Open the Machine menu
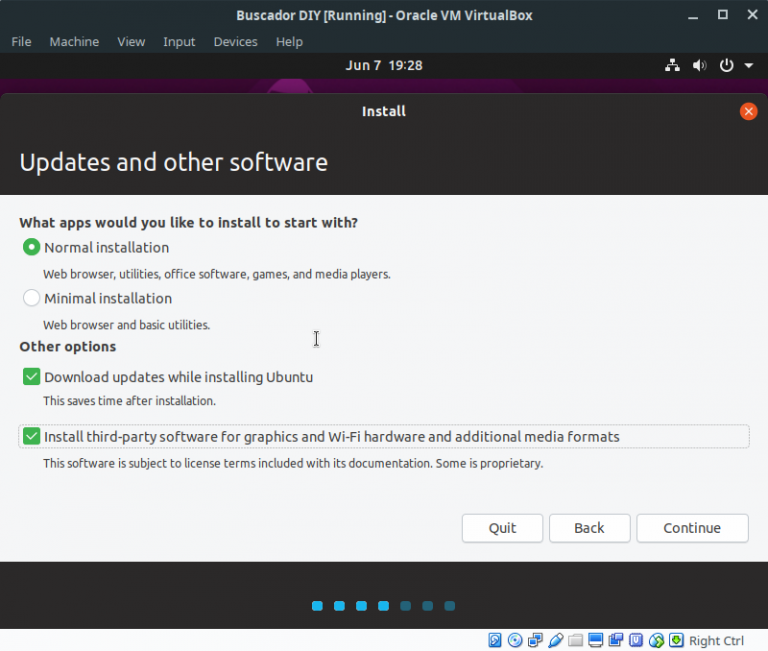This screenshot has height=651, width=768. click(x=74, y=41)
